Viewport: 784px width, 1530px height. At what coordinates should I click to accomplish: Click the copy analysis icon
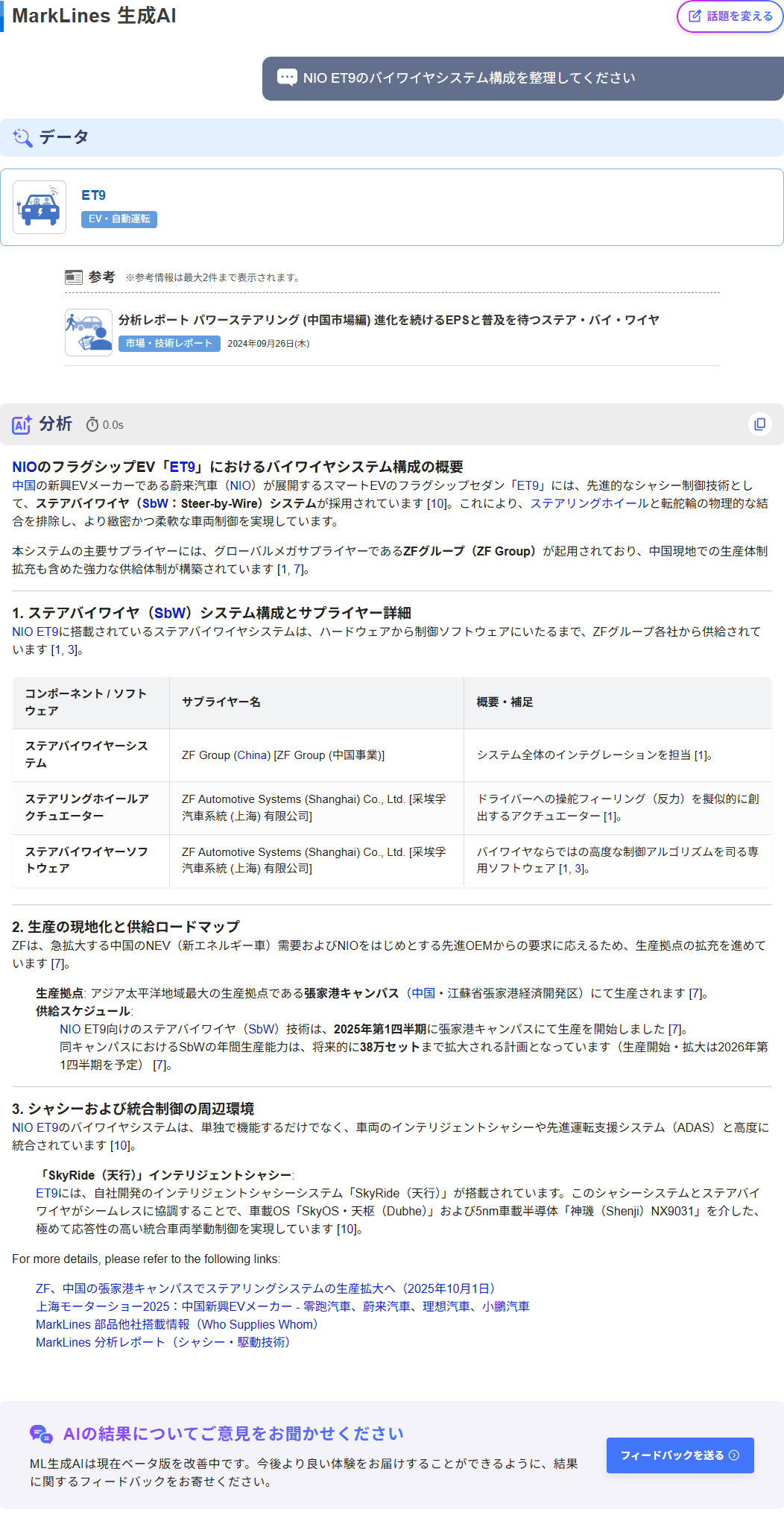[x=759, y=424]
